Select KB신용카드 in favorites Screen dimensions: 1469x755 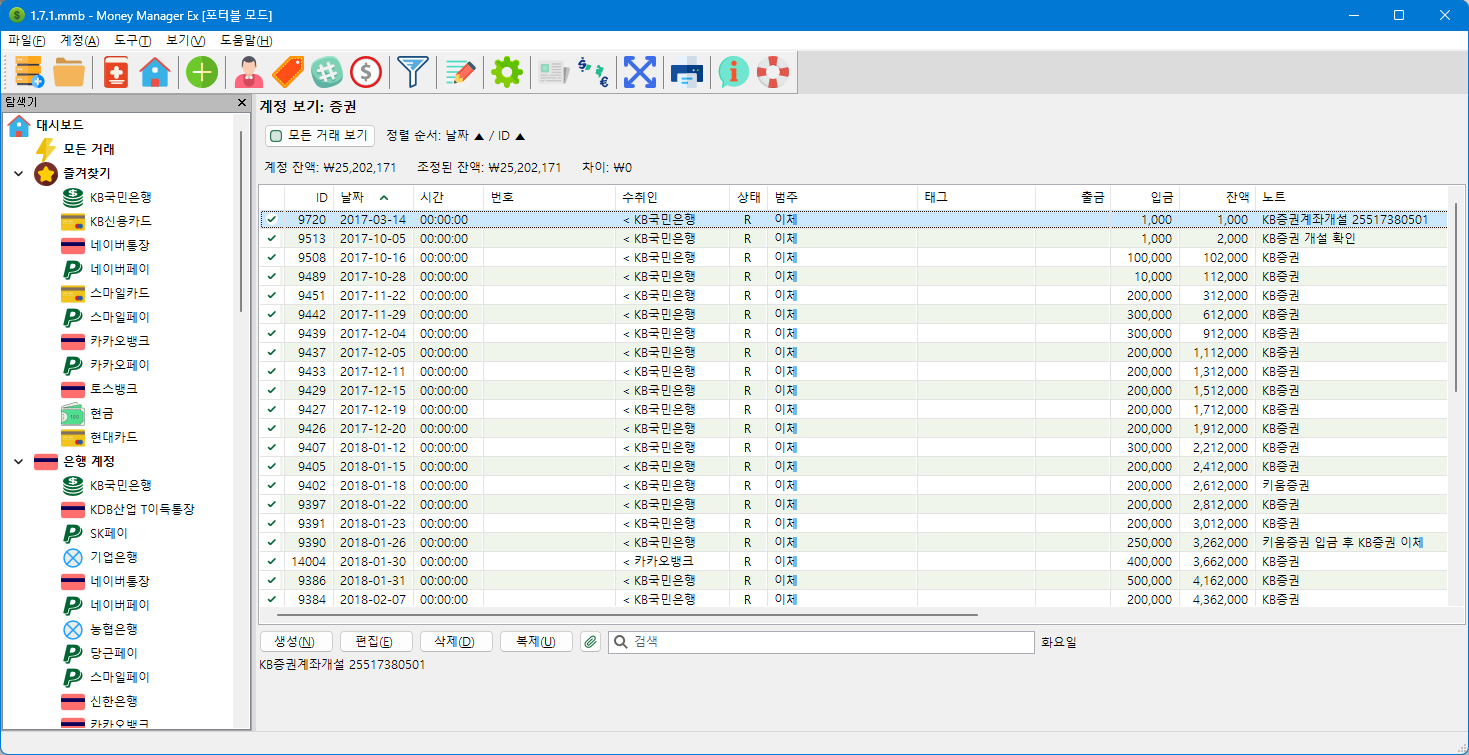point(121,221)
